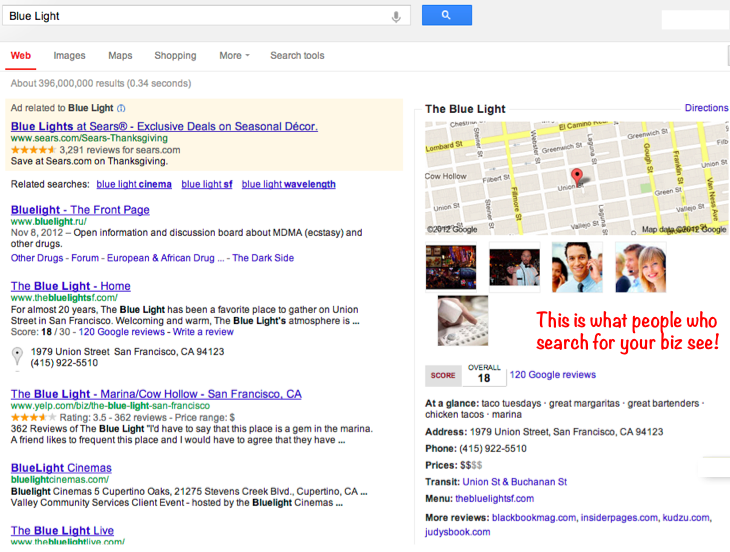Open judysbook.com reviews link
The height and width of the screenshot is (552, 730).
tap(458, 532)
